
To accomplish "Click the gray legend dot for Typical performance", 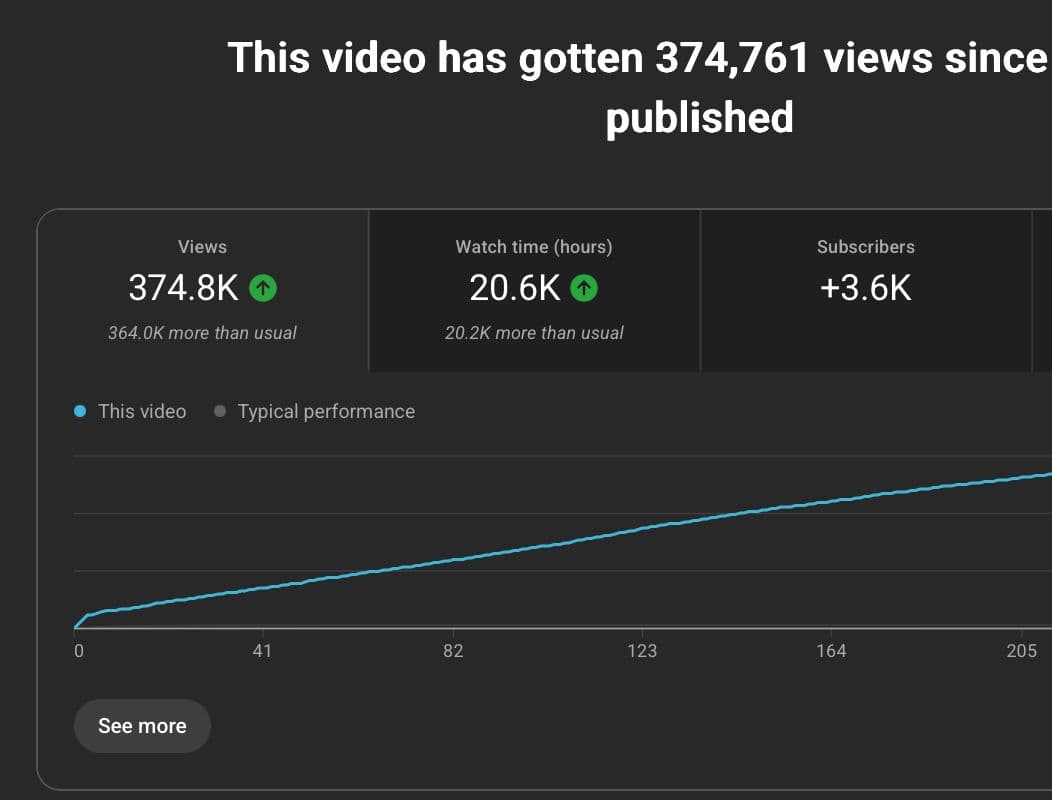I will click(x=221, y=410).
